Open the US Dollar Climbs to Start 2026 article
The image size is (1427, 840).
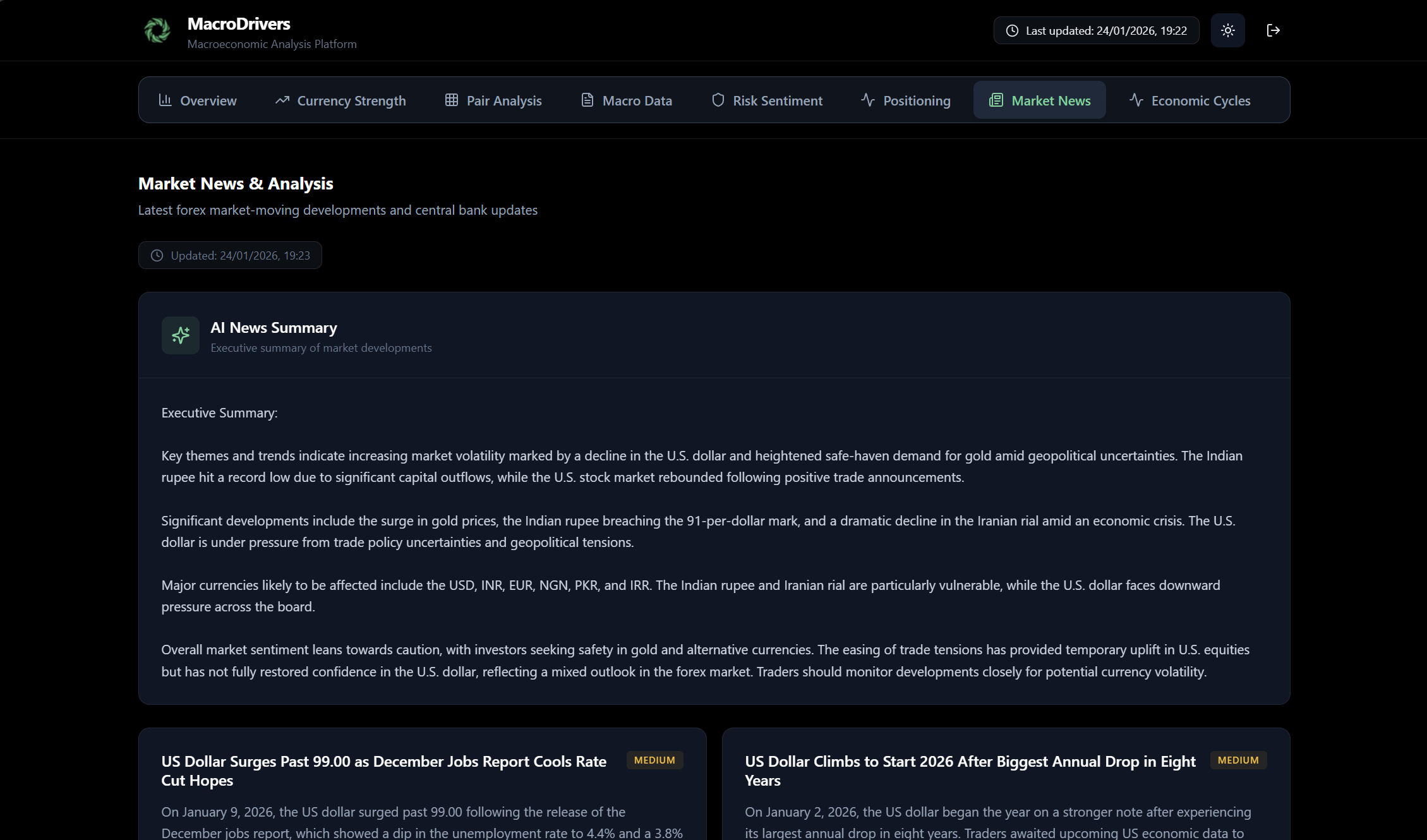(x=970, y=771)
